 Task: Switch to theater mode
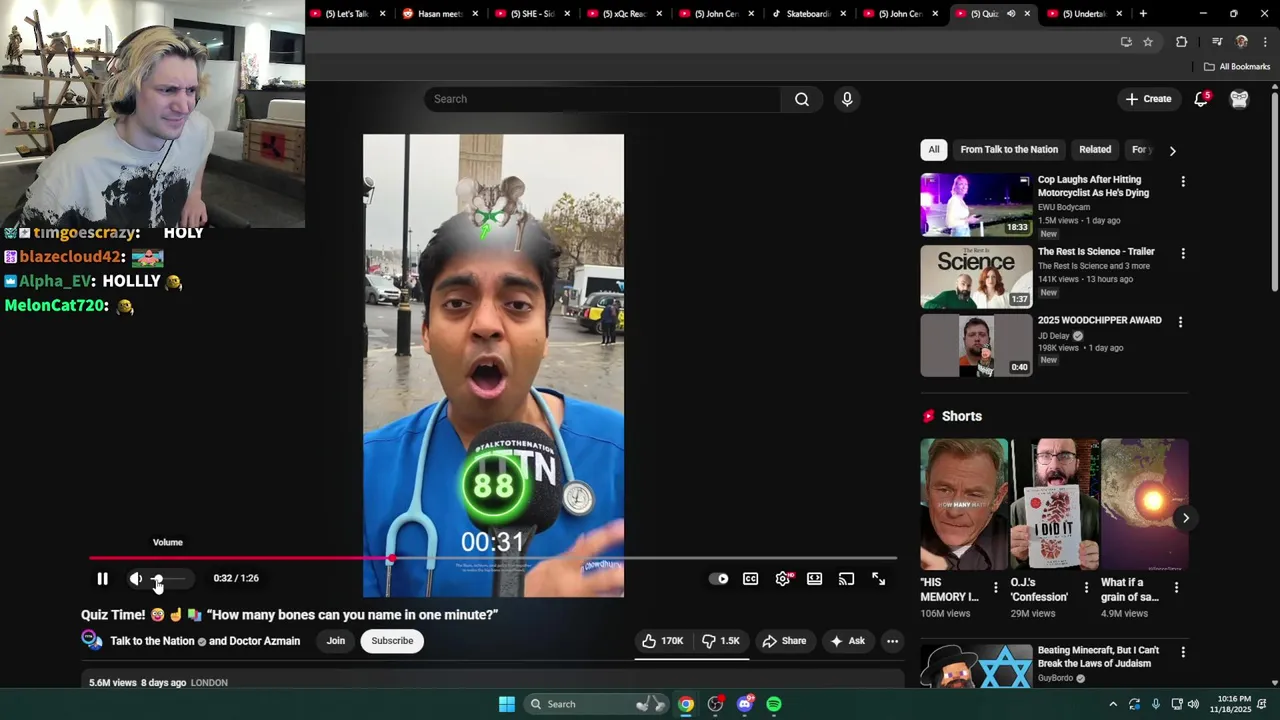click(815, 579)
